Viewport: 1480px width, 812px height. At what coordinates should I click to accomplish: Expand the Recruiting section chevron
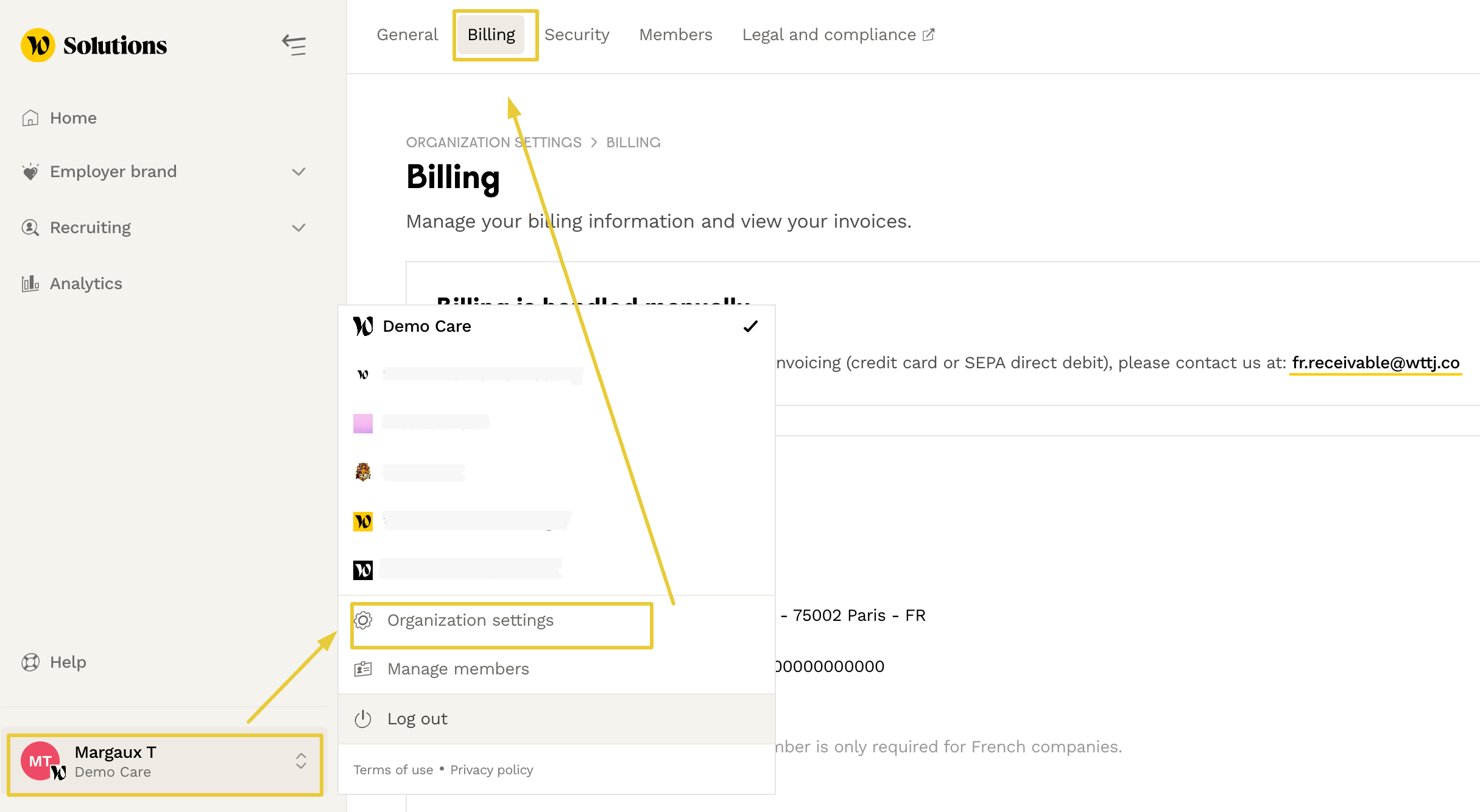pyautogui.click(x=298, y=228)
